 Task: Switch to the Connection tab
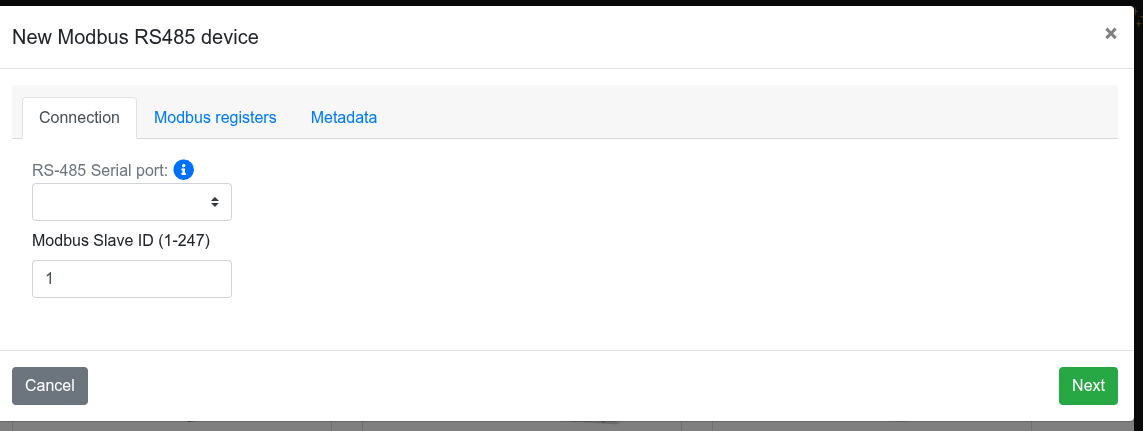tap(79, 117)
